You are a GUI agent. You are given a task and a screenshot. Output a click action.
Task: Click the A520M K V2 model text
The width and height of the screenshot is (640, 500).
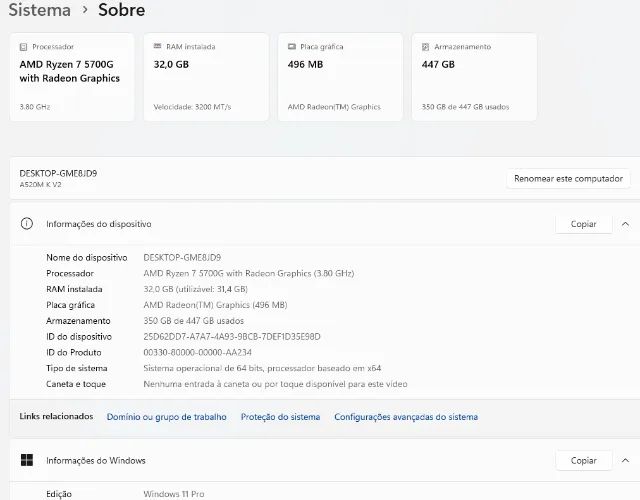point(40,184)
